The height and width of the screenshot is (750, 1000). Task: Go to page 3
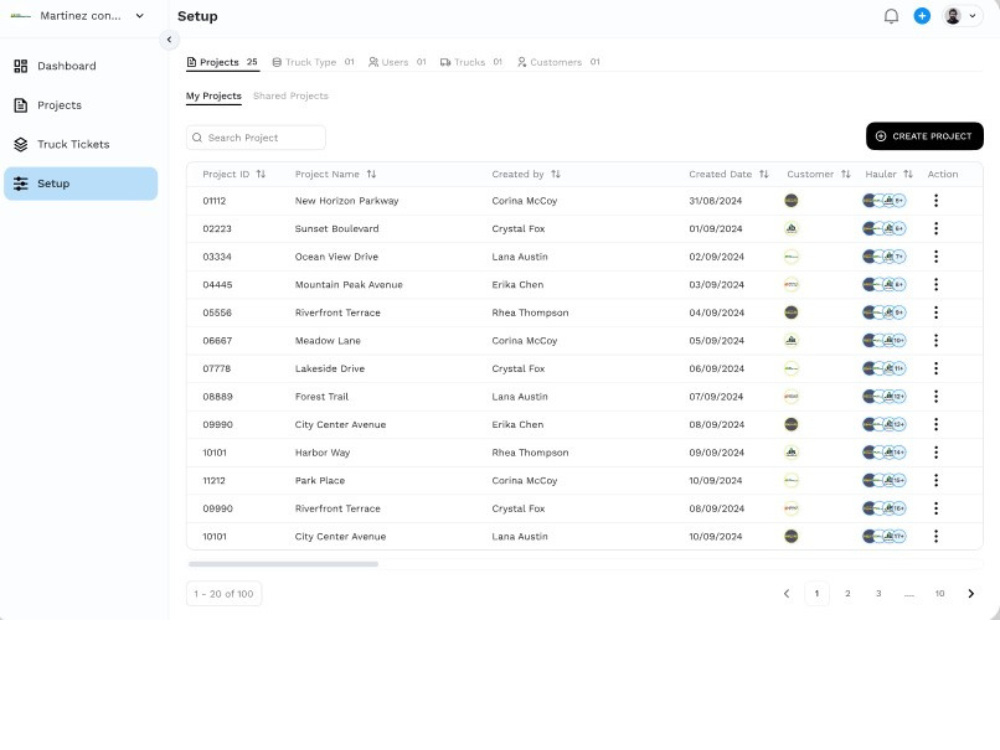coord(878,594)
